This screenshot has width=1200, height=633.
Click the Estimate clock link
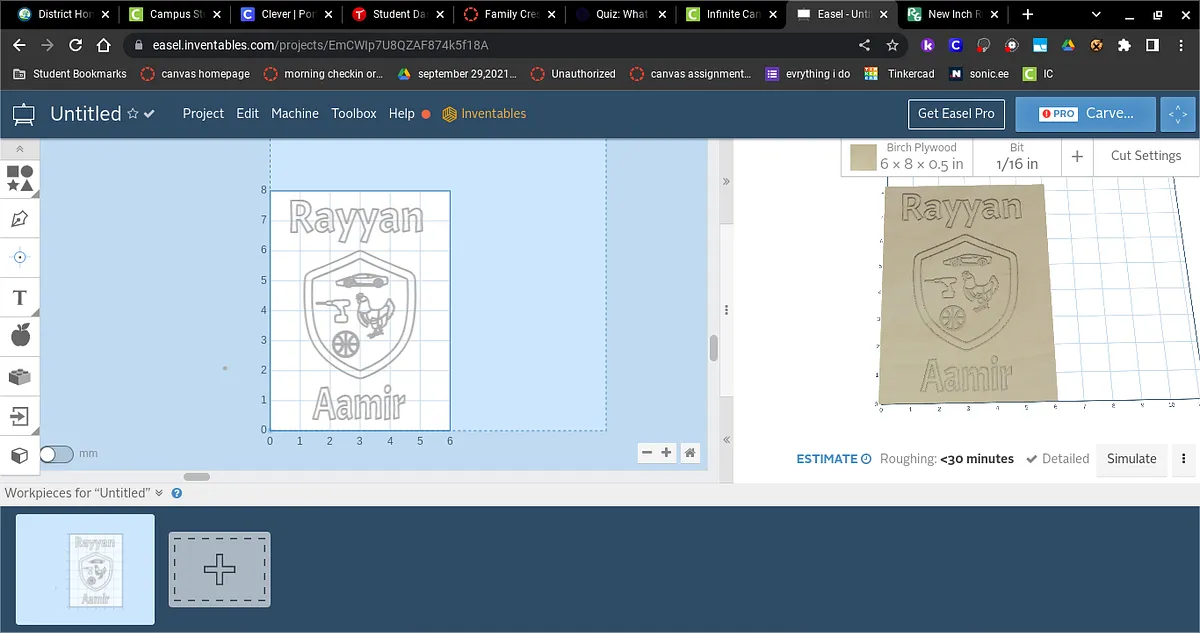[x=834, y=459]
